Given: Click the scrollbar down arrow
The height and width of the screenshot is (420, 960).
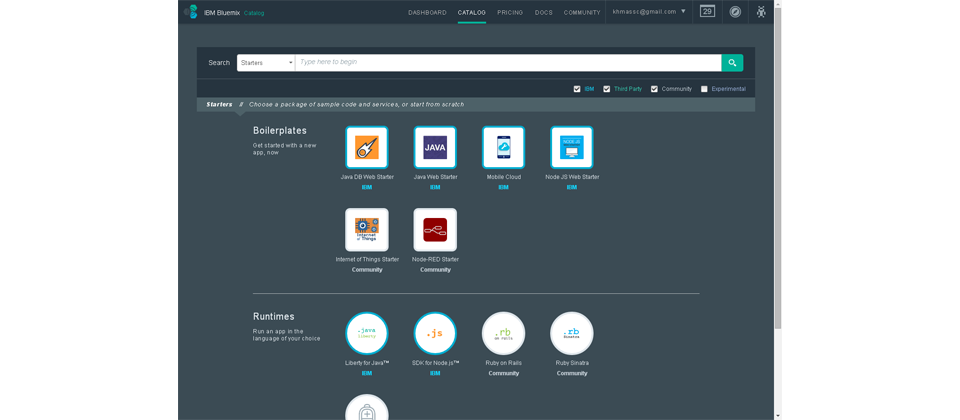Looking at the screenshot, I should click(x=778, y=416).
